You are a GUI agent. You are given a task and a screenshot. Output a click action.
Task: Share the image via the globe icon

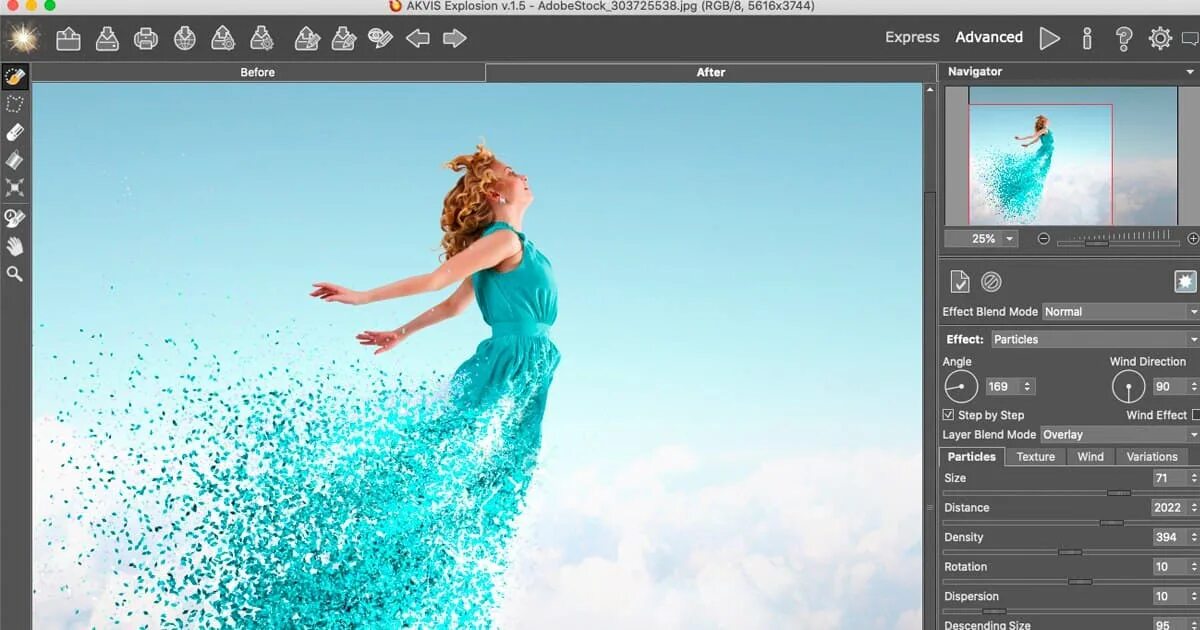[x=185, y=39]
